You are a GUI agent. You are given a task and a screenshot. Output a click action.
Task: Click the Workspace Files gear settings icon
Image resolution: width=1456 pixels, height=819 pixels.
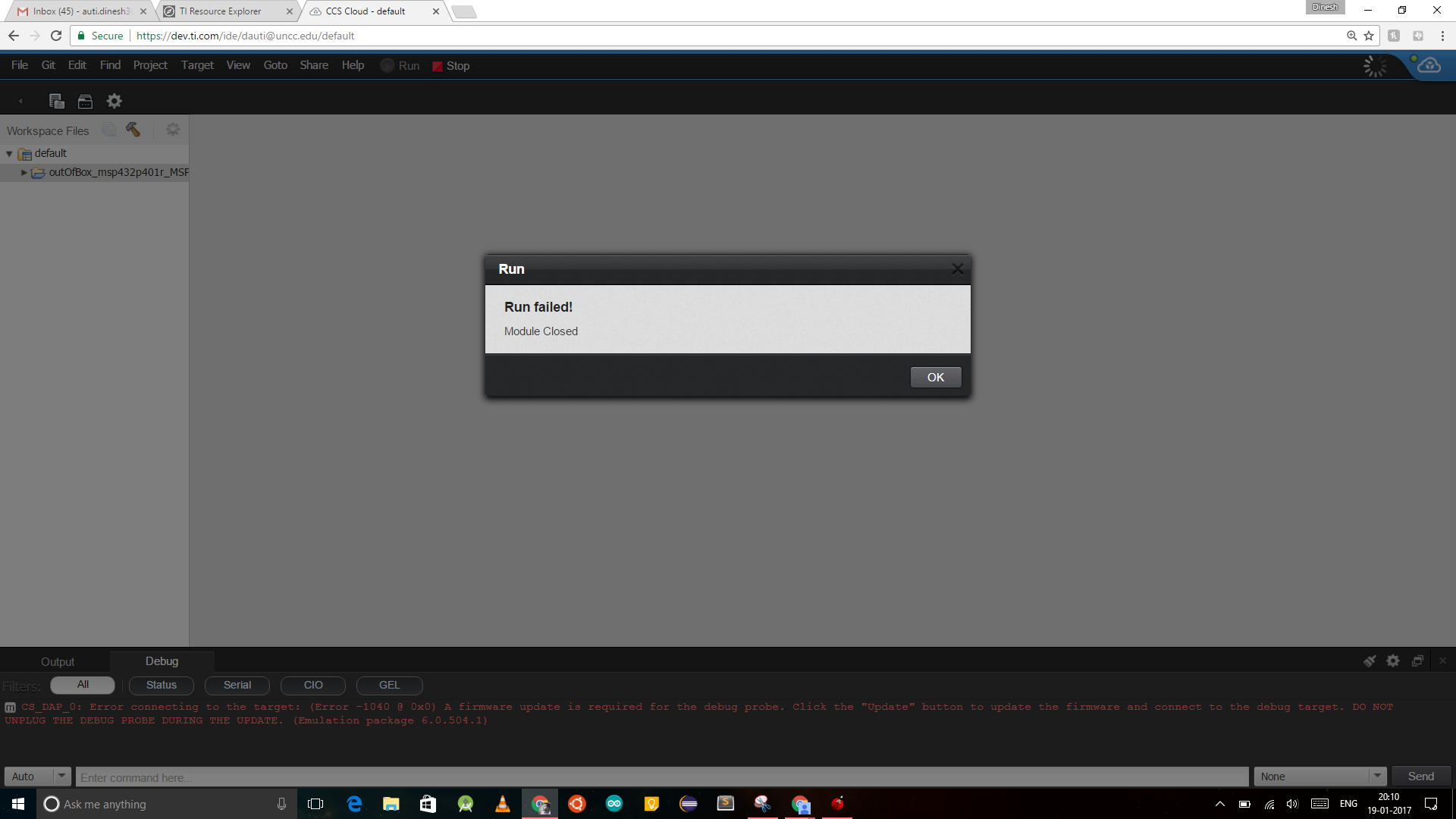tap(173, 130)
